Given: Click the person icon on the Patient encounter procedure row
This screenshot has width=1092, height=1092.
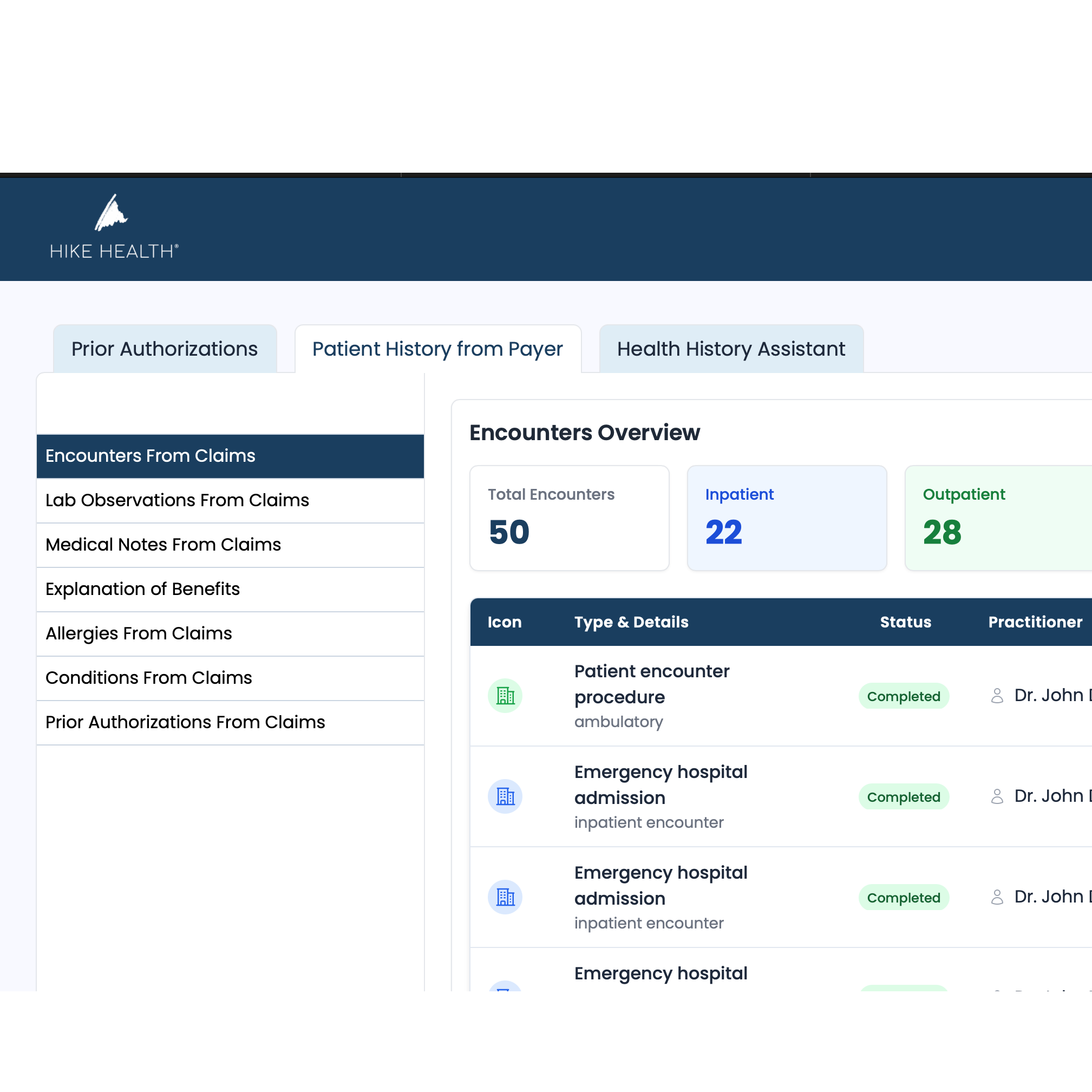Looking at the screenshot, I should (997, 696).
